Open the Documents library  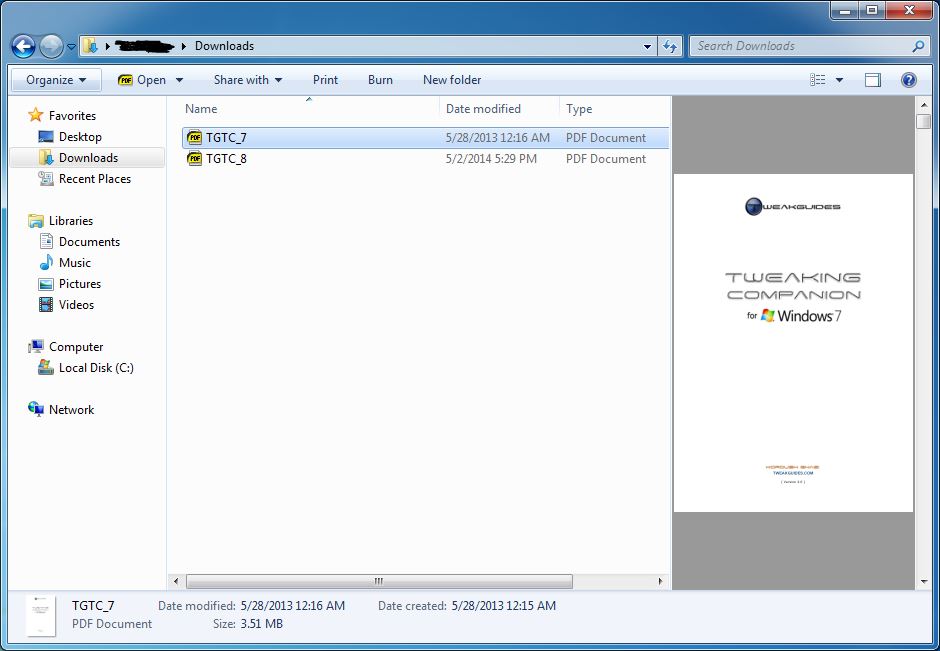[x=89, y=242]
